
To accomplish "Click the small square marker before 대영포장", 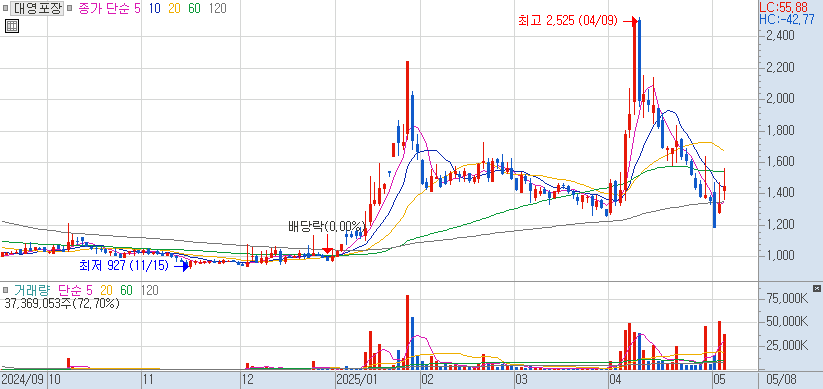I will pos(5,9).
